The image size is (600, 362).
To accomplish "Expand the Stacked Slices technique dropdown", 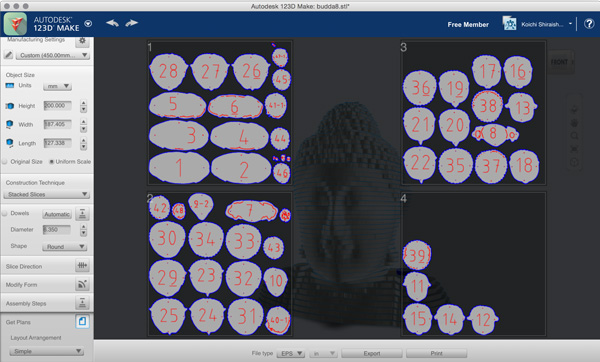I will 46,194.
